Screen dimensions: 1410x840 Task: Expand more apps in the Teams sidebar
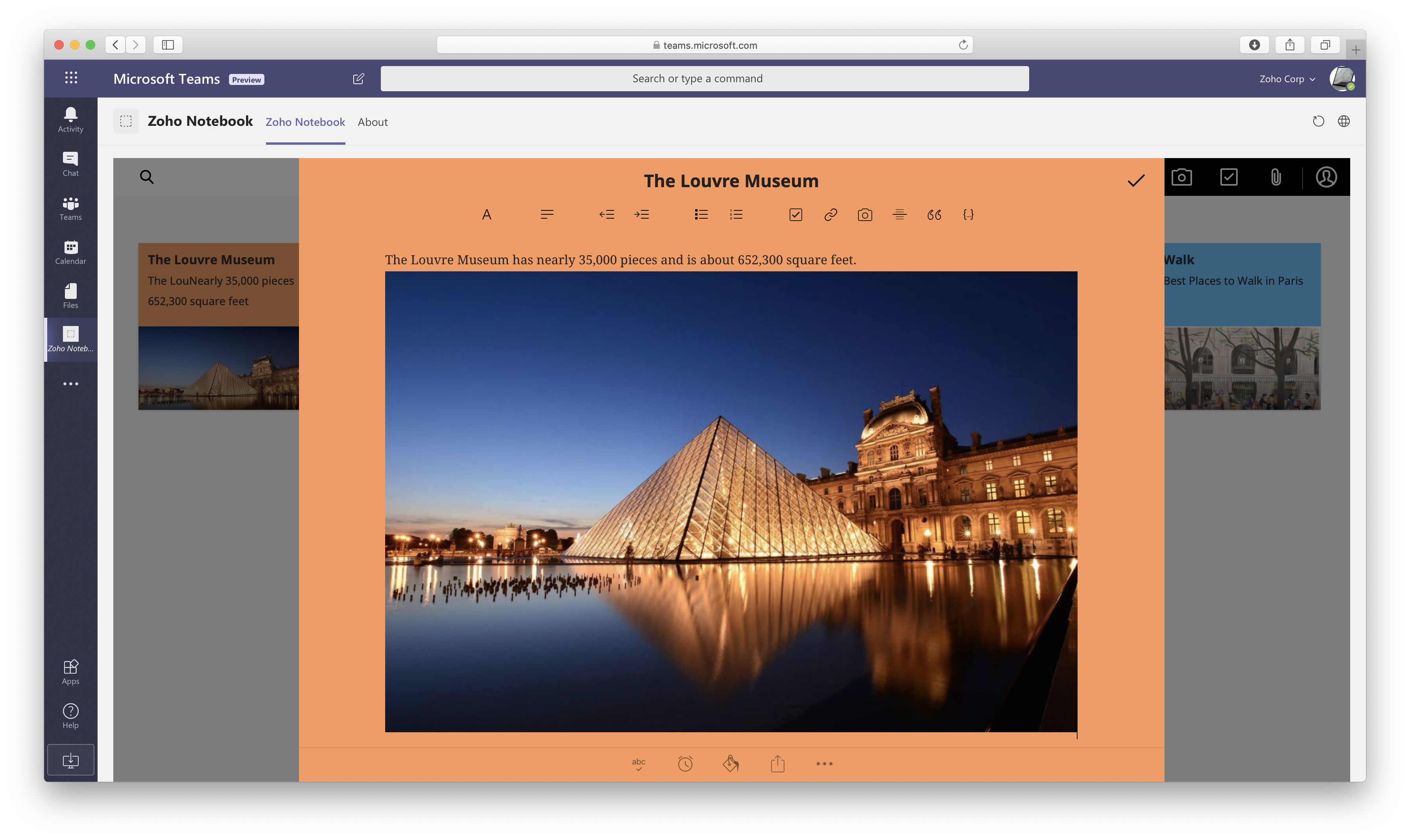click(71, 384)
